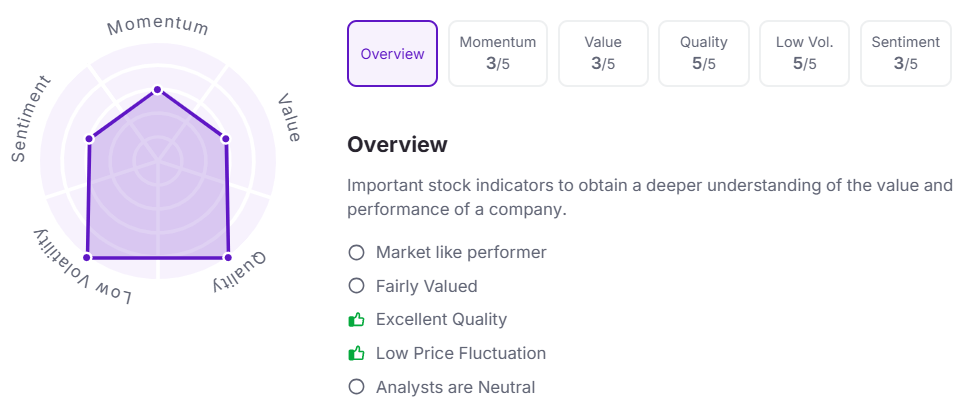Open the Momentum 3/5 tab
This screenshot has height=406, width=967.
(498, 54)
